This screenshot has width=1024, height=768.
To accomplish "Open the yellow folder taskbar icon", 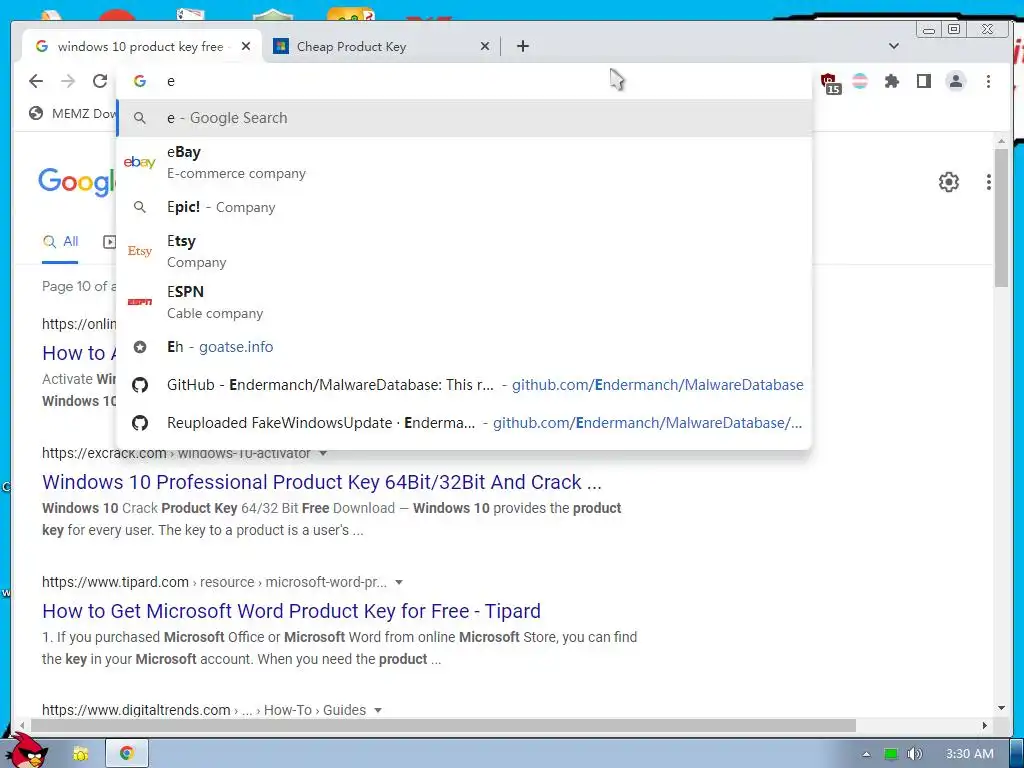I will pyautogui.click(x=80, y=754).
